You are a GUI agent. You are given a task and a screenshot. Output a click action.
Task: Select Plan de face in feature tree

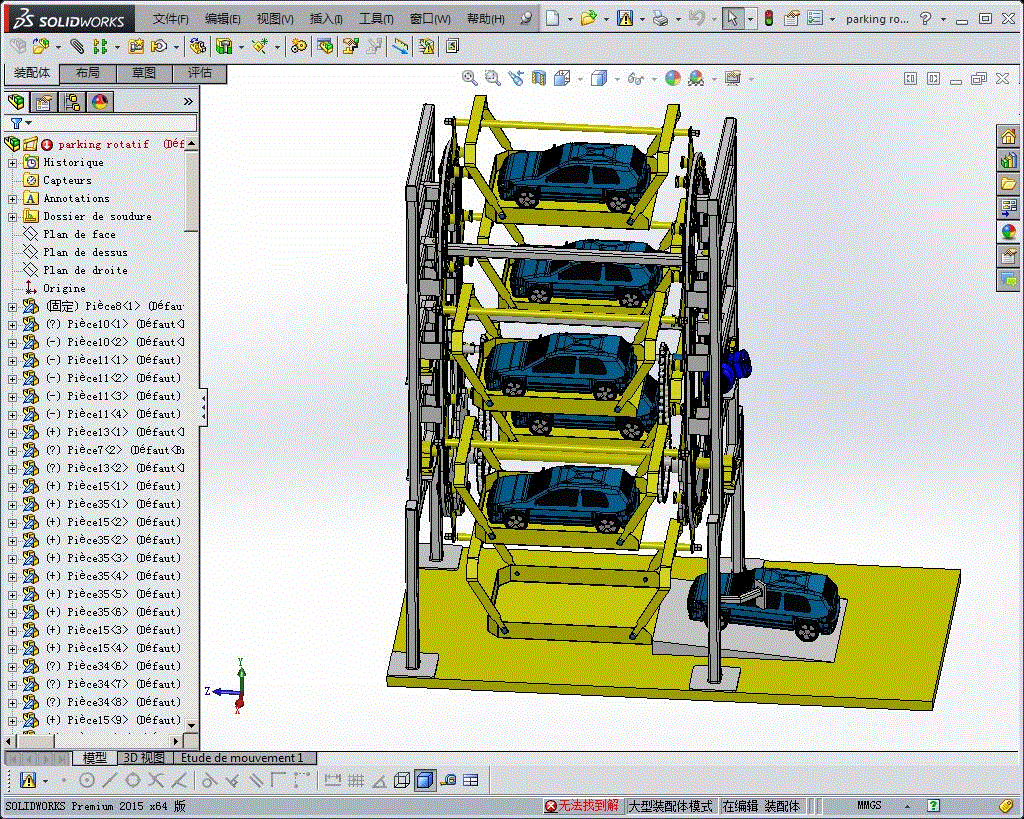[x=79, y=234]
